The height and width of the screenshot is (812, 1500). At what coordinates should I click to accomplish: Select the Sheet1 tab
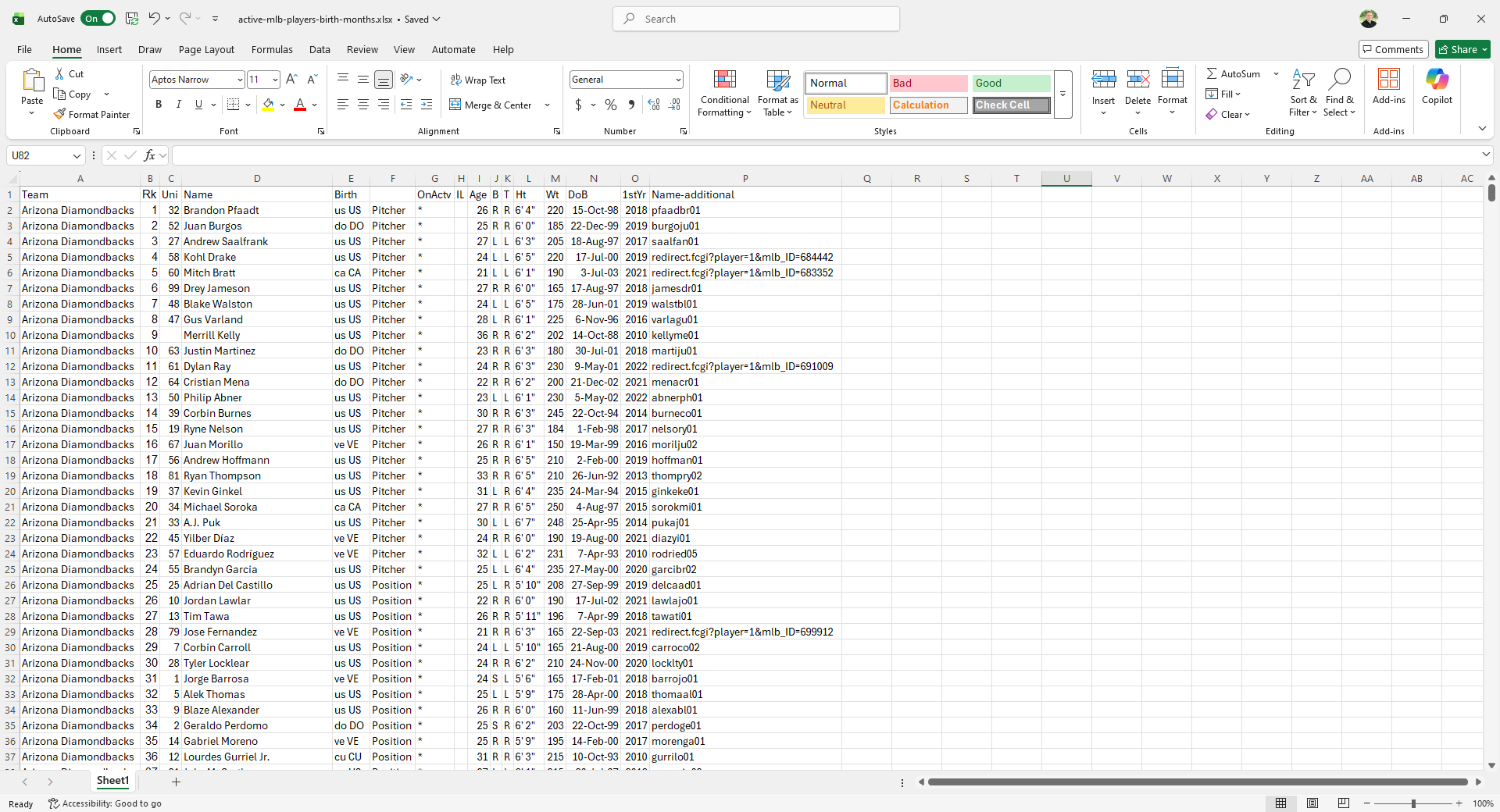tap(112, 781)
